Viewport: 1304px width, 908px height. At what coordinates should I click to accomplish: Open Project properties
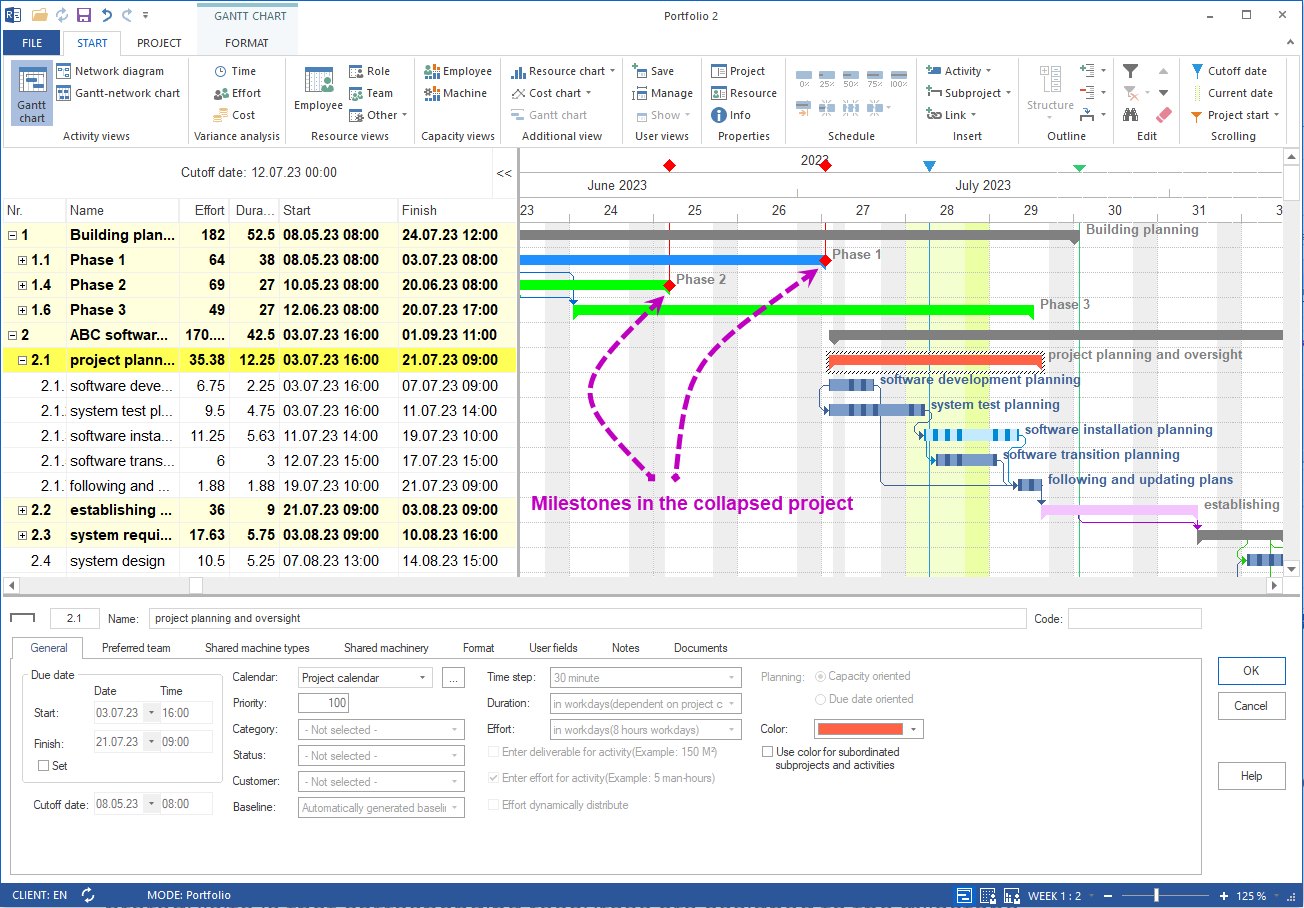pos(738,71)
